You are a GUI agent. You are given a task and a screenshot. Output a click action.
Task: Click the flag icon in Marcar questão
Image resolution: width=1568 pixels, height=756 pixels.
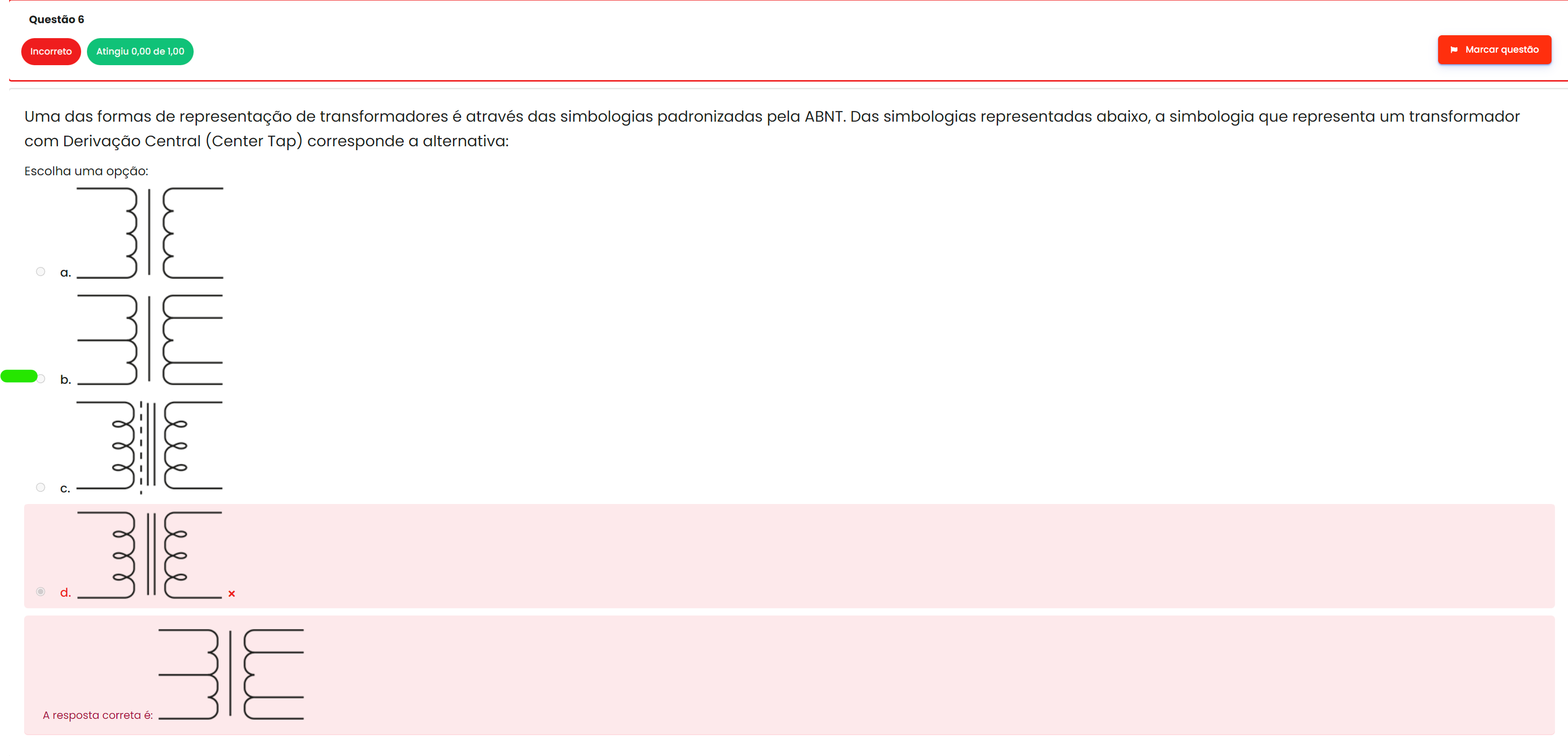(1454, 50)
